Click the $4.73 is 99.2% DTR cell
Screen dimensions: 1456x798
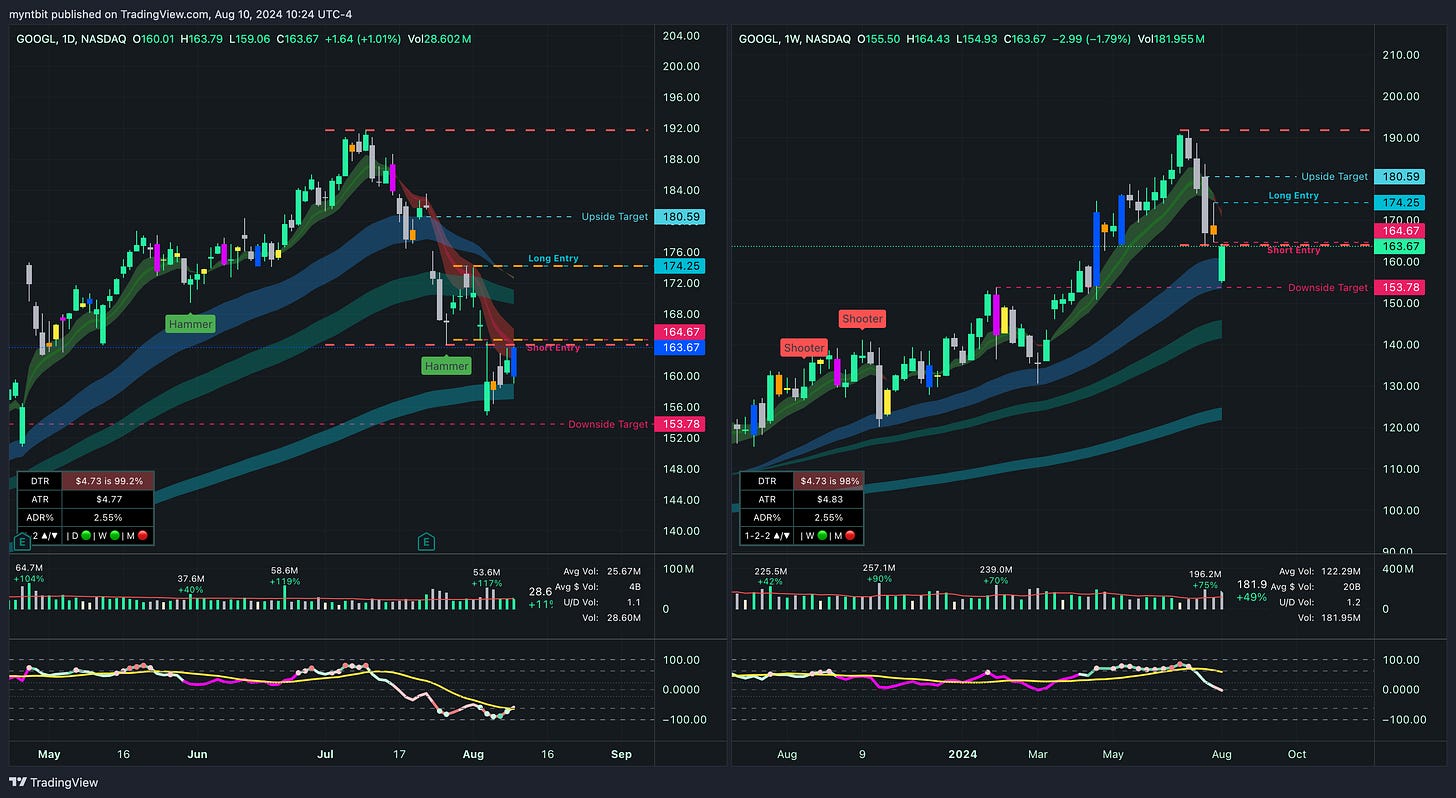pyautogui.click(x=108, y=481)
